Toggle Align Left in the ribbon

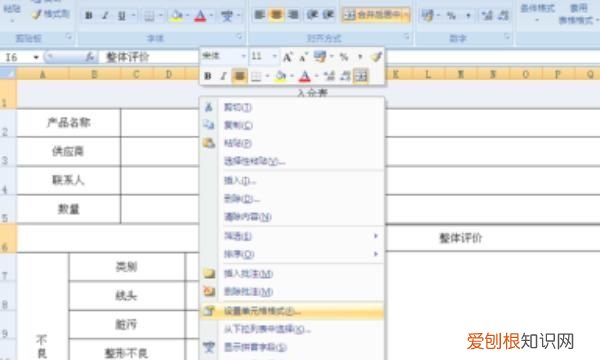[x=259, y=15]
